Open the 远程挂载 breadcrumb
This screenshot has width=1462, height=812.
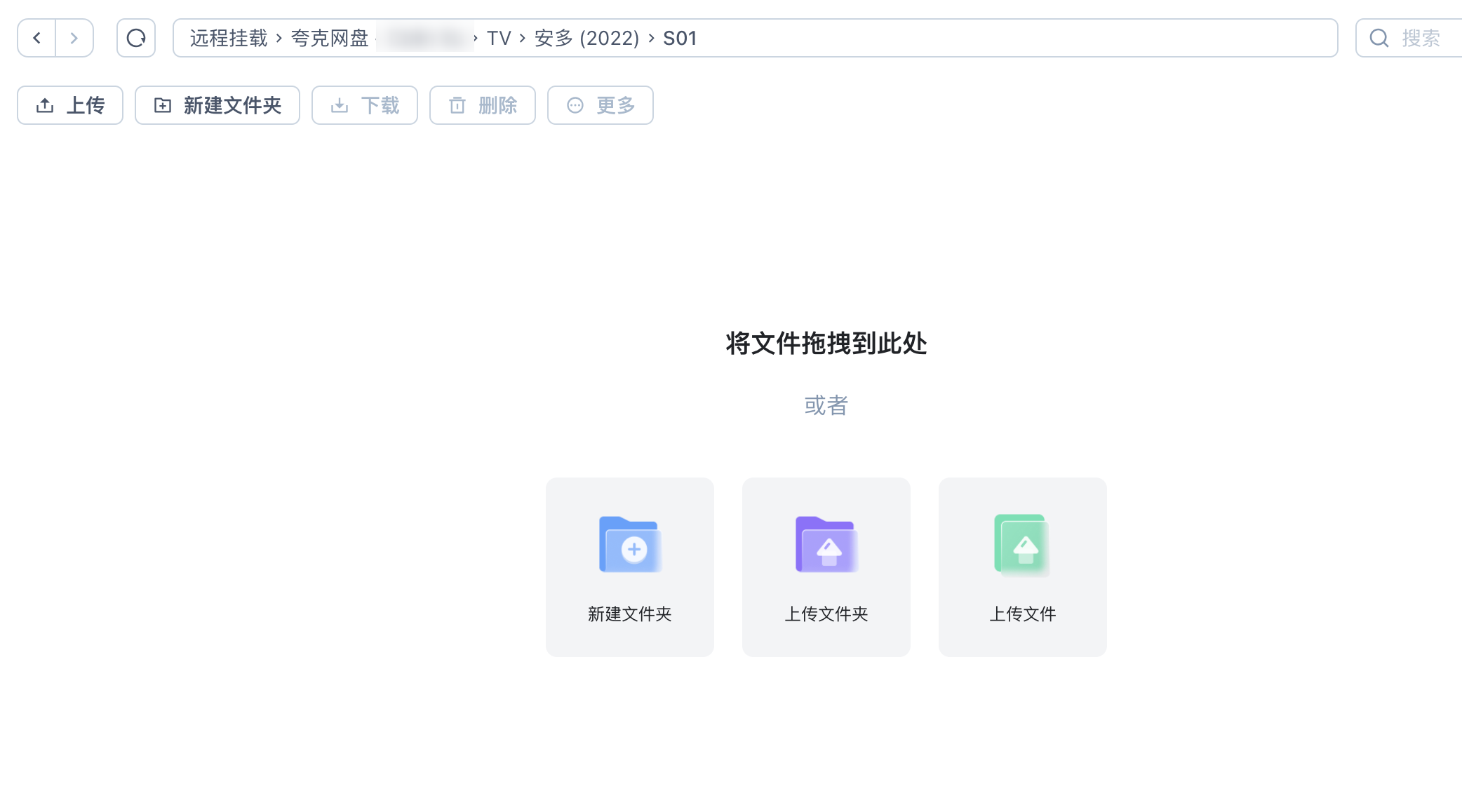point(229,38)
